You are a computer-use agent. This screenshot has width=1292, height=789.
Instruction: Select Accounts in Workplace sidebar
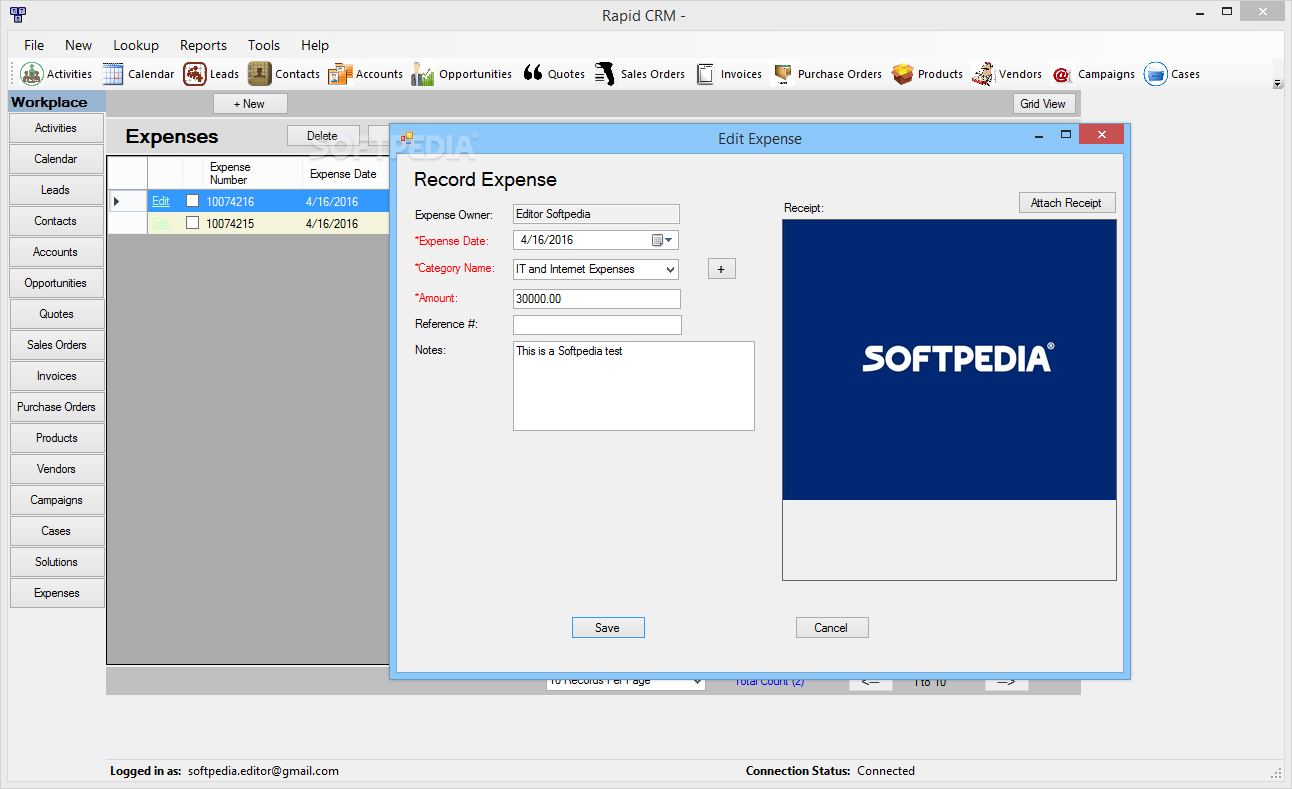click(x=56, y=252)
